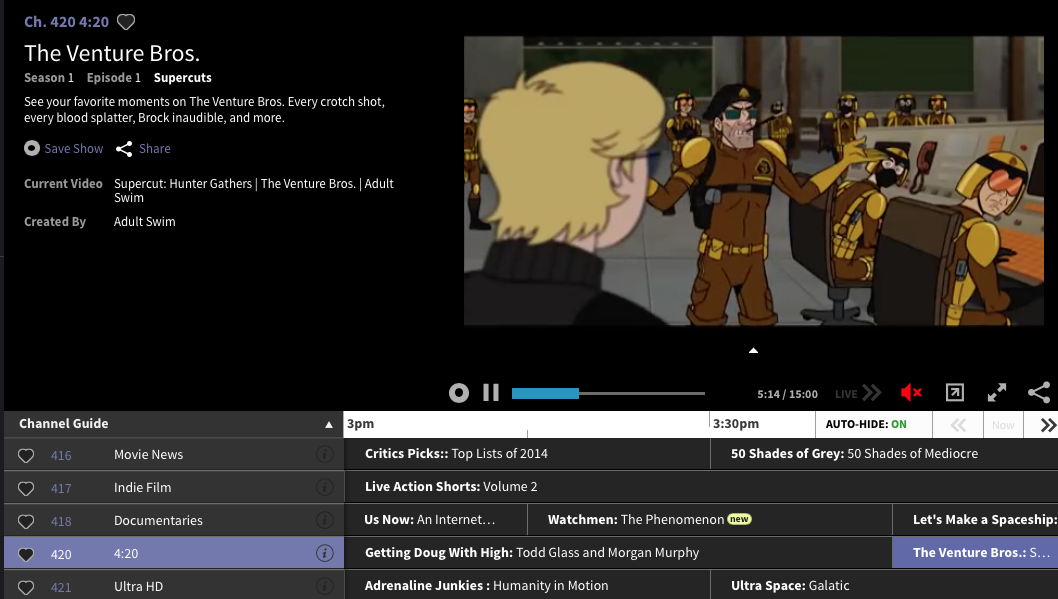
Task: Toggle AUTO-HIDE setting
Action: point(866,424)
